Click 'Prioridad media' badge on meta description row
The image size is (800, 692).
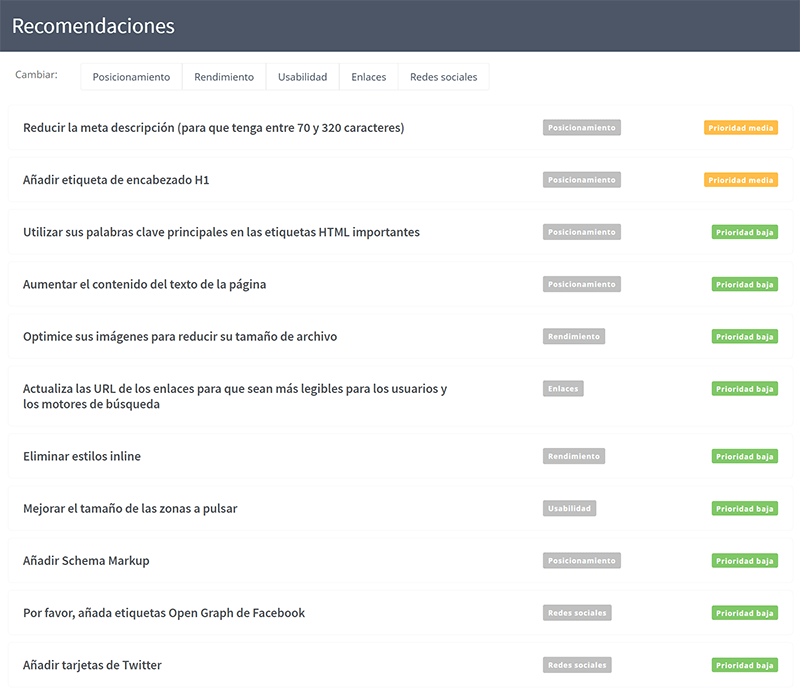click(x=740, y=128)
